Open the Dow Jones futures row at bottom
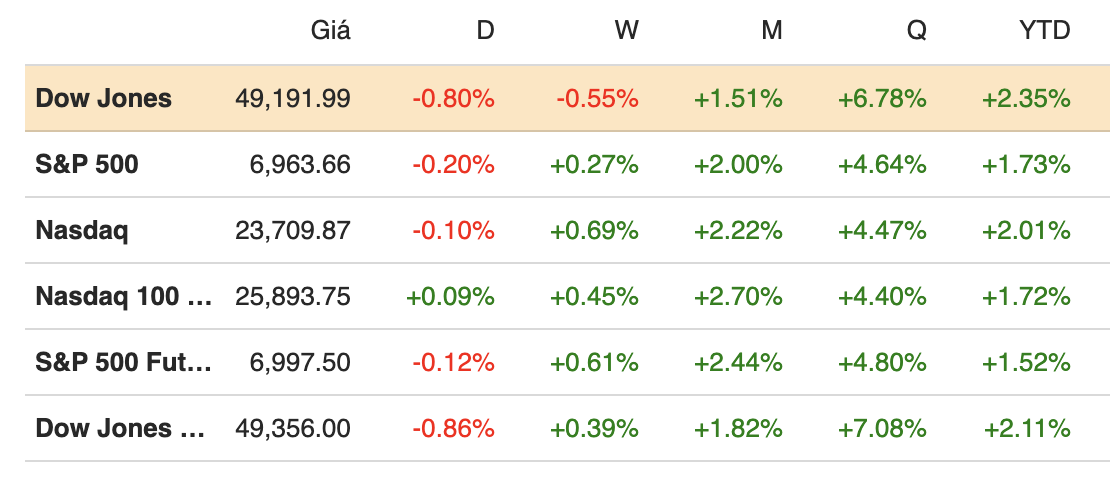This screenshot has height=490, width=1110. pyautogui.click(x=120, y=428)
